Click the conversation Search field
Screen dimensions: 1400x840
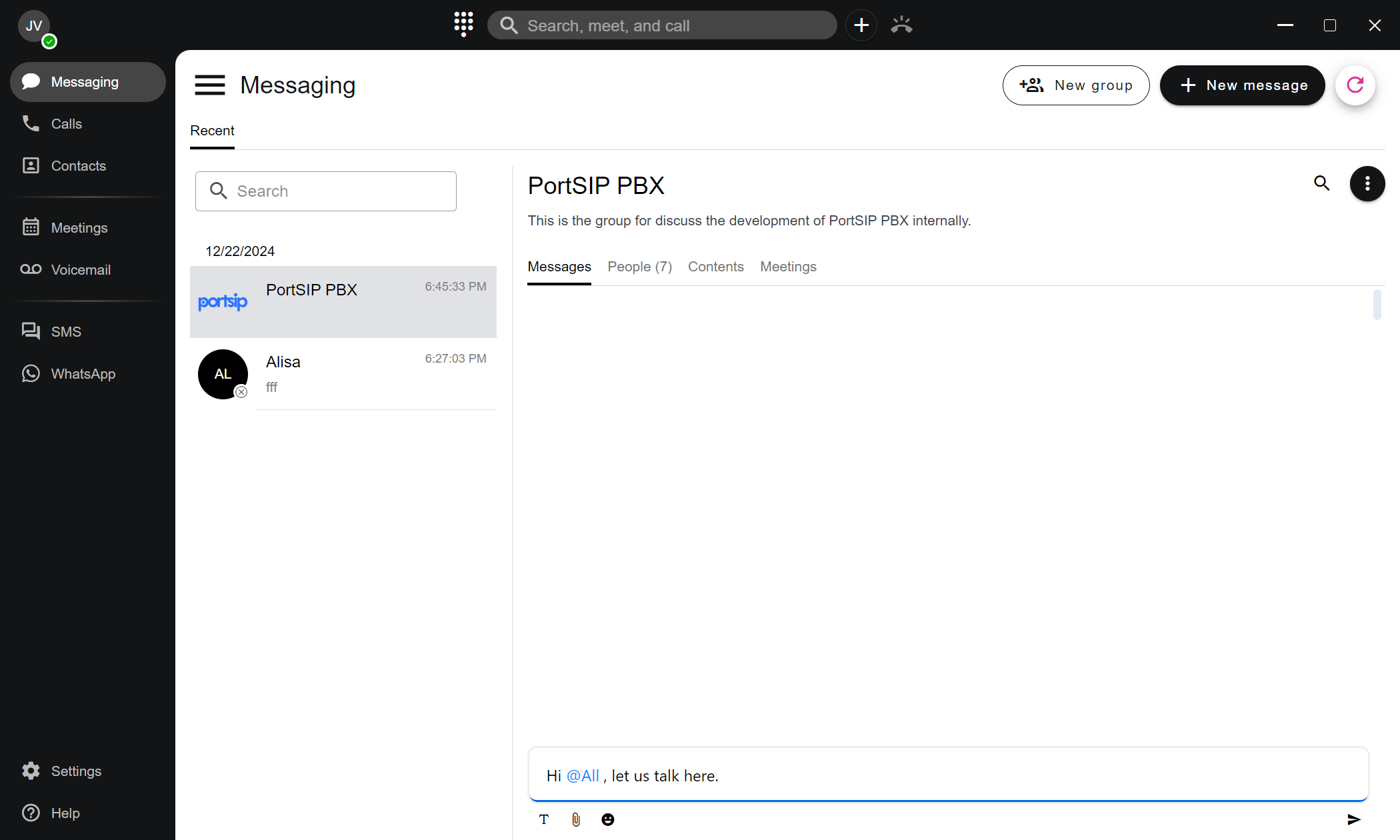325,191
